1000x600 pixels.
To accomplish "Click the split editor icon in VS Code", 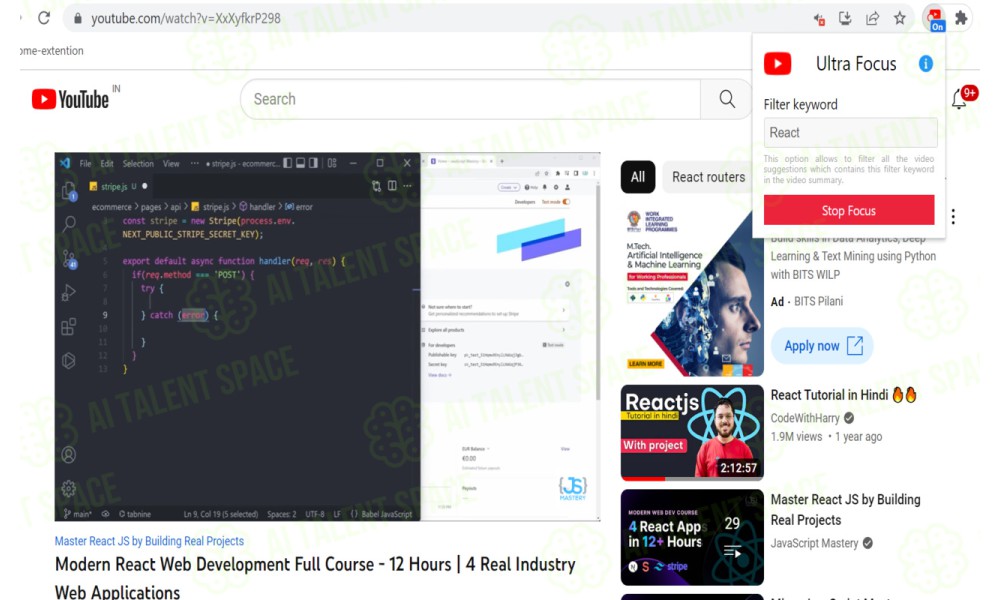I will [x=392, y=186].
